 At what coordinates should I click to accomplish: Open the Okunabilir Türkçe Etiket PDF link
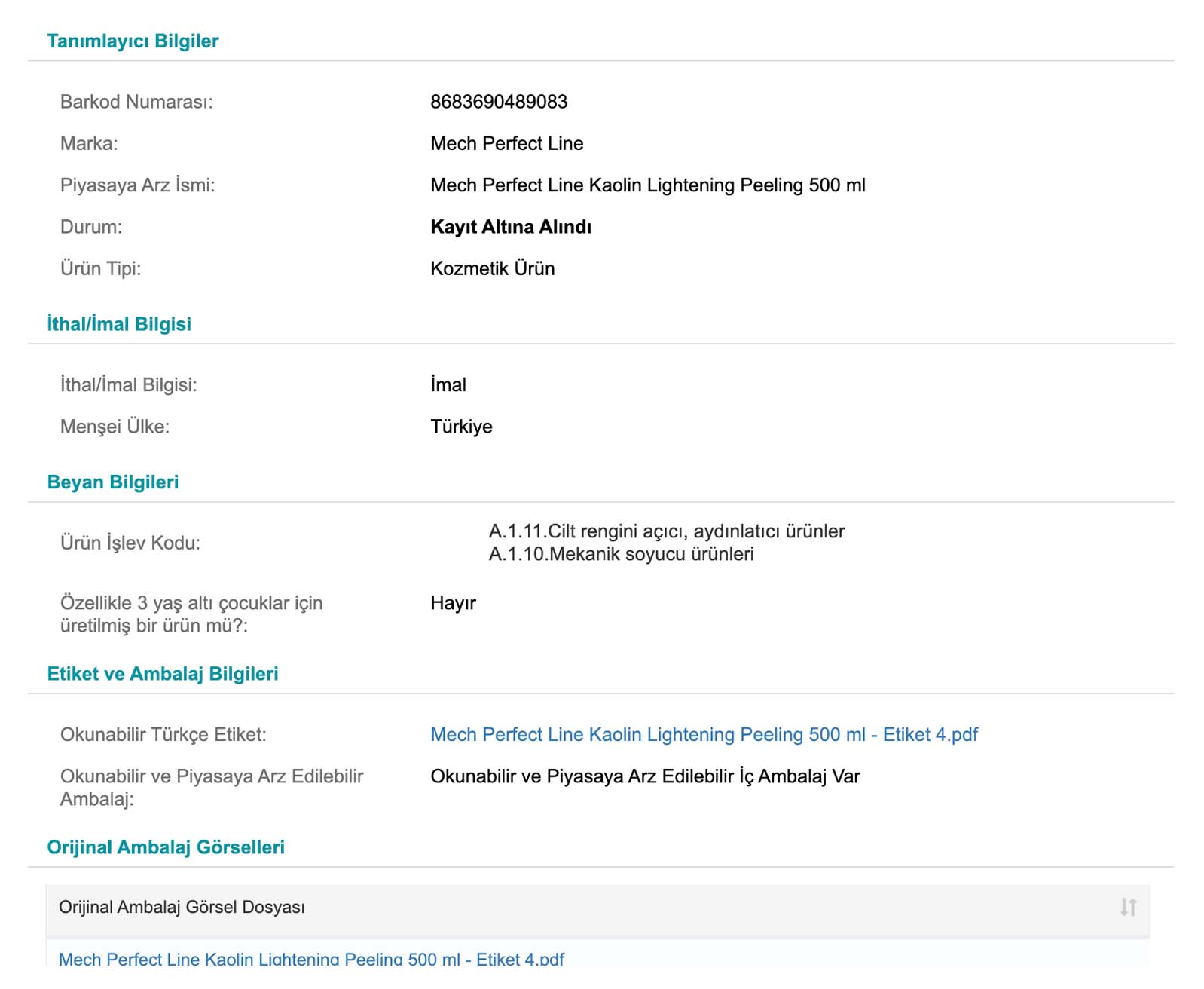pyautogui.click(x=704, y=734)
